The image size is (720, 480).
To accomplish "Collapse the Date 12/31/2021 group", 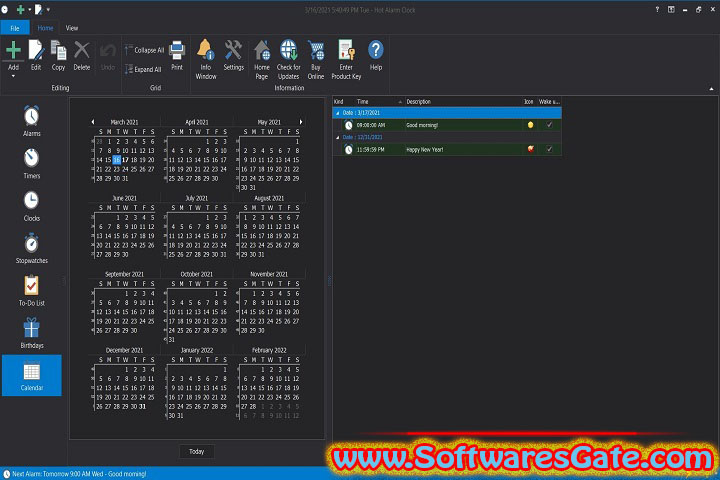I will coord(338,137).
